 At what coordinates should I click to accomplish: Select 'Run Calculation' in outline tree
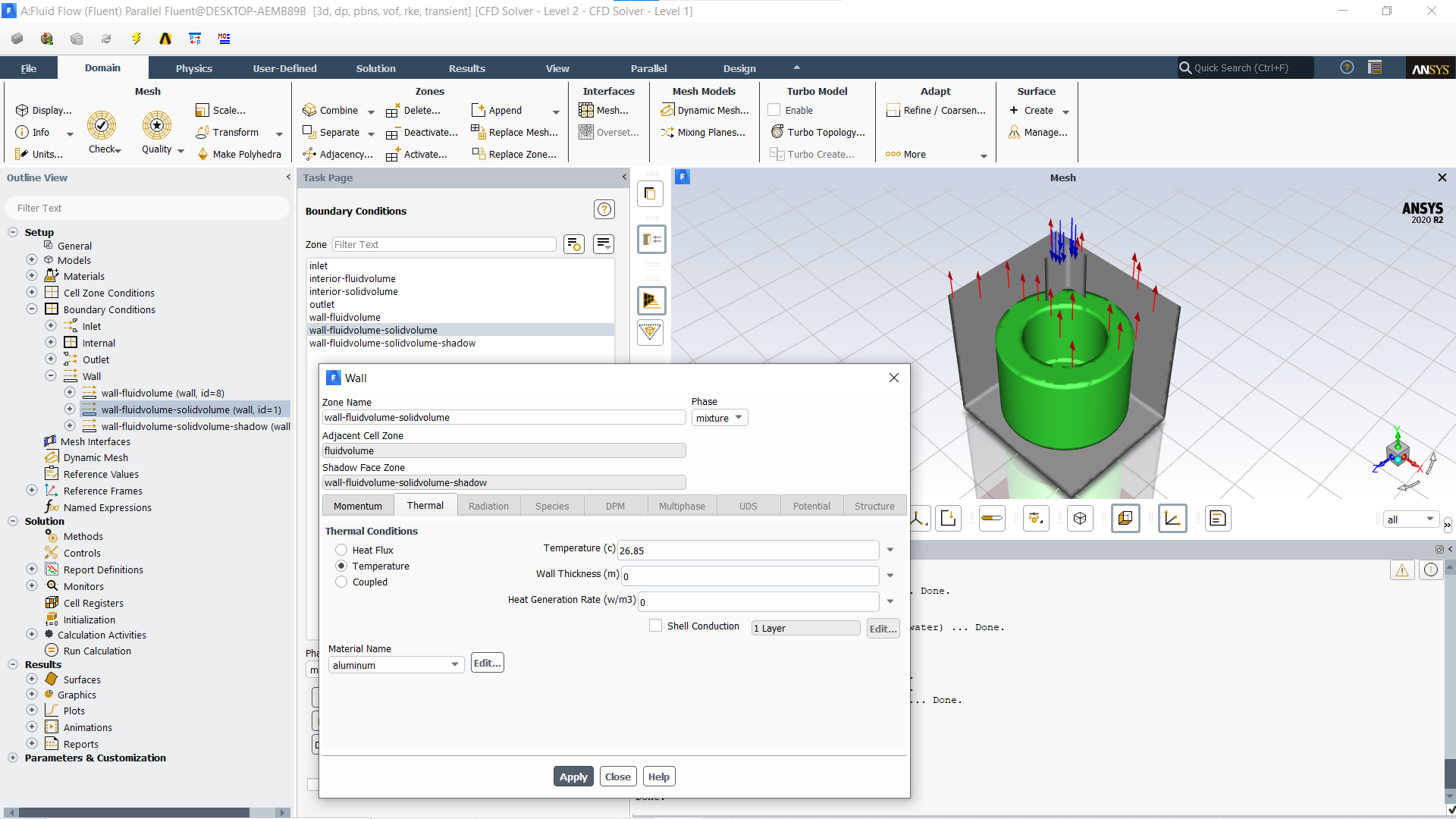click(97, 651)
